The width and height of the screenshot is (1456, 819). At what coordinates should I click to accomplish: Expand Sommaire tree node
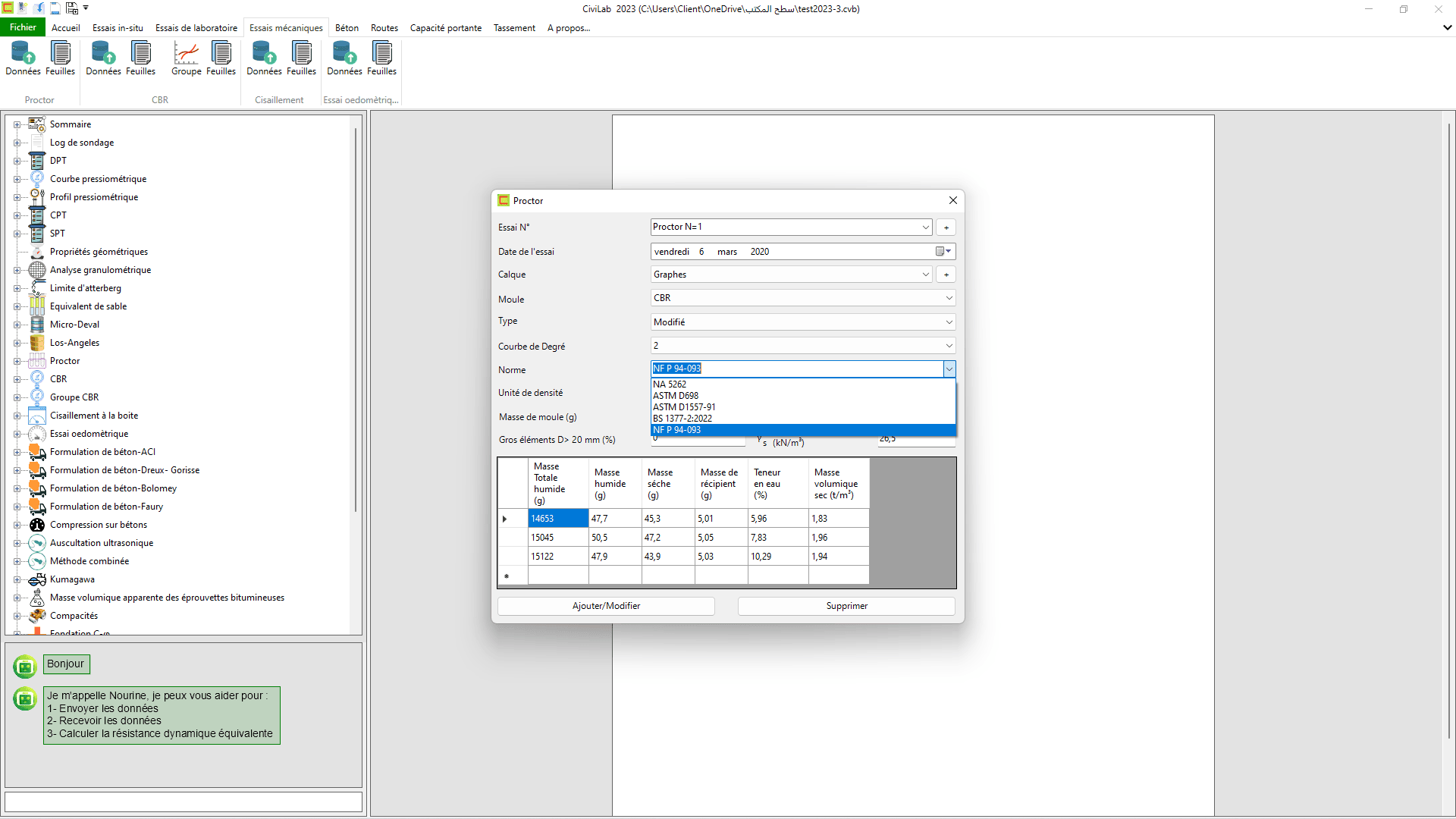click(x=17, y=124)
